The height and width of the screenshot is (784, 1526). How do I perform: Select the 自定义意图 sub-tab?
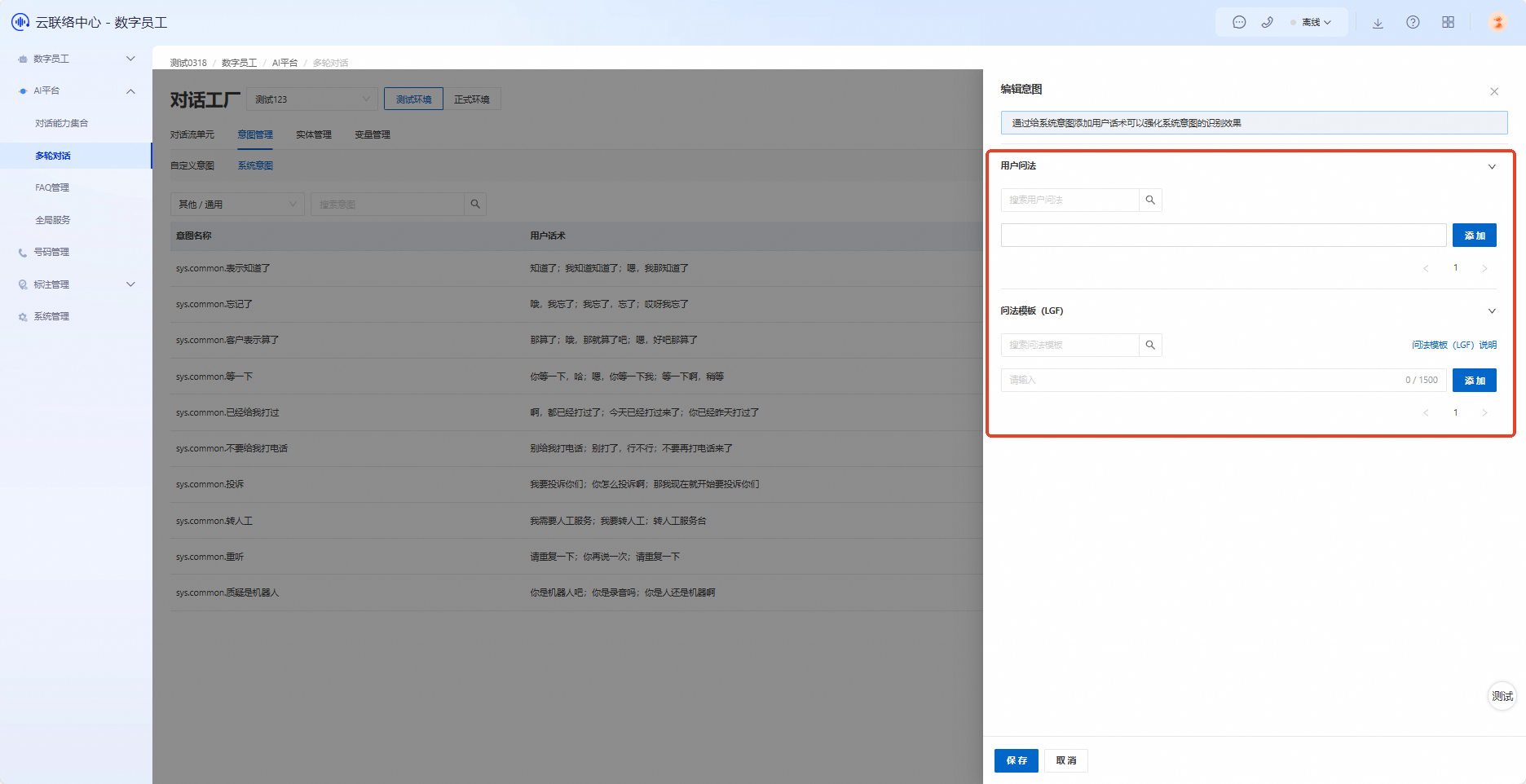click(x=192, y=165)
